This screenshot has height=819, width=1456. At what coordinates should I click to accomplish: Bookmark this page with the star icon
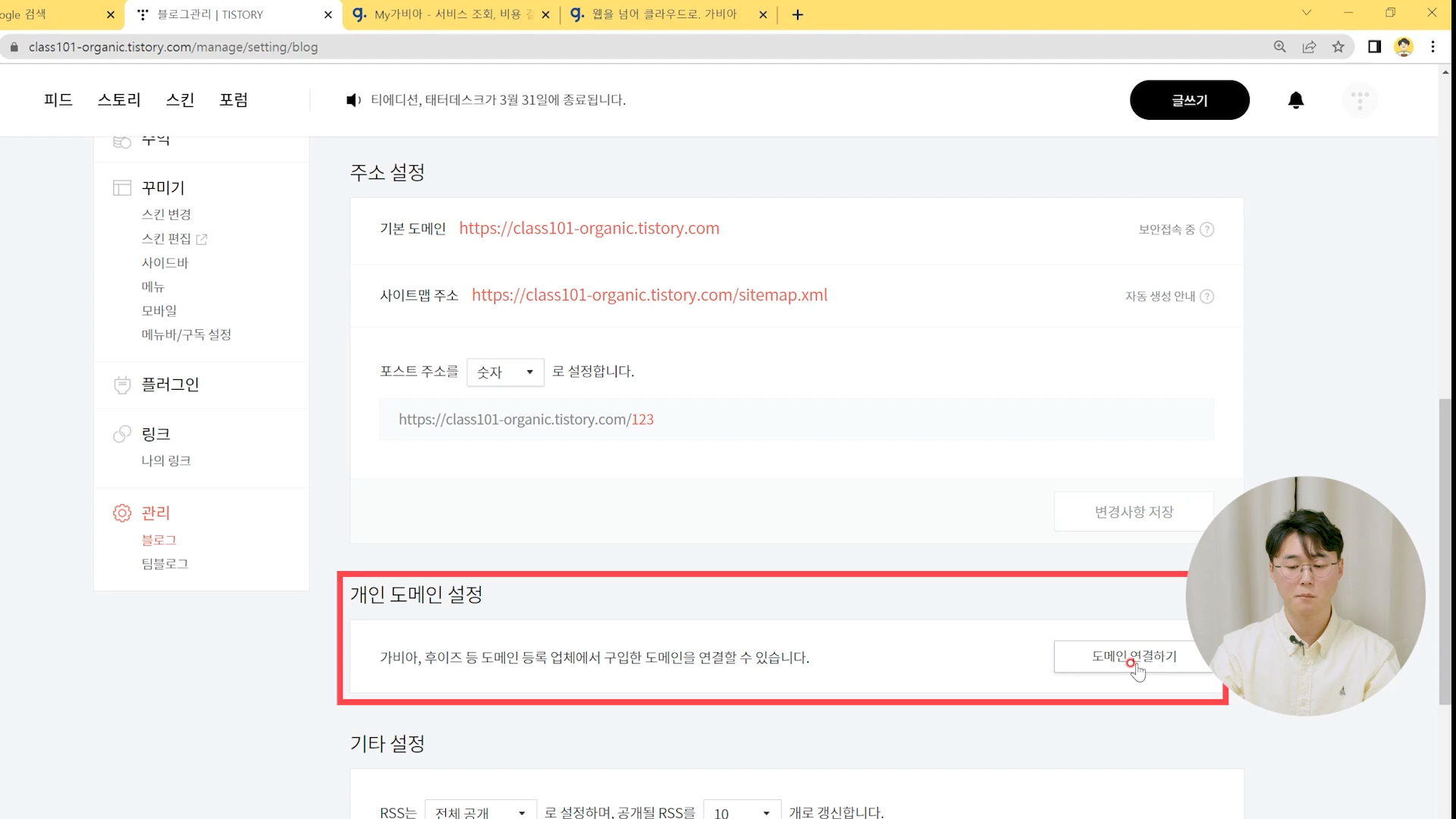click(x=1338, y=47)
